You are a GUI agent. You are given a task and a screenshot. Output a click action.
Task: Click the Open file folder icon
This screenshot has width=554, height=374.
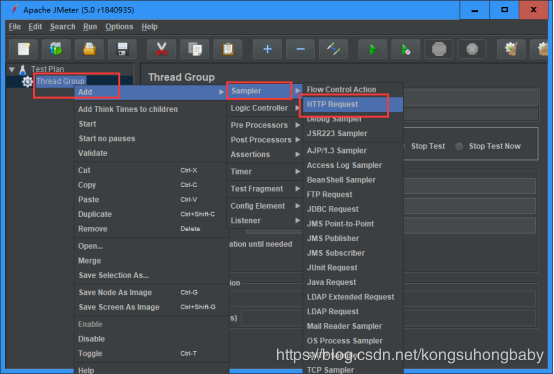click(89, 49)
